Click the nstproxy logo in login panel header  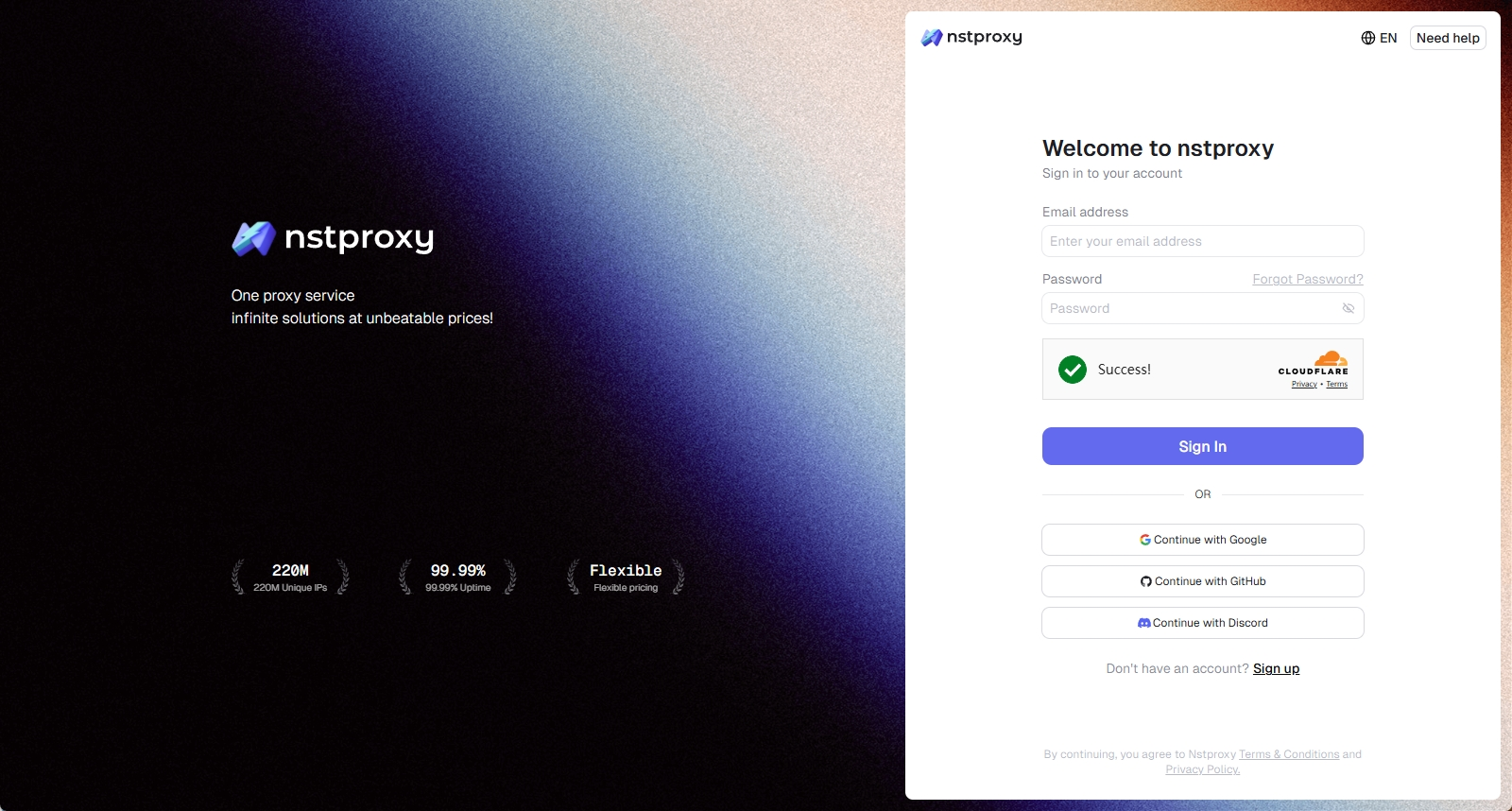point(971,38)
